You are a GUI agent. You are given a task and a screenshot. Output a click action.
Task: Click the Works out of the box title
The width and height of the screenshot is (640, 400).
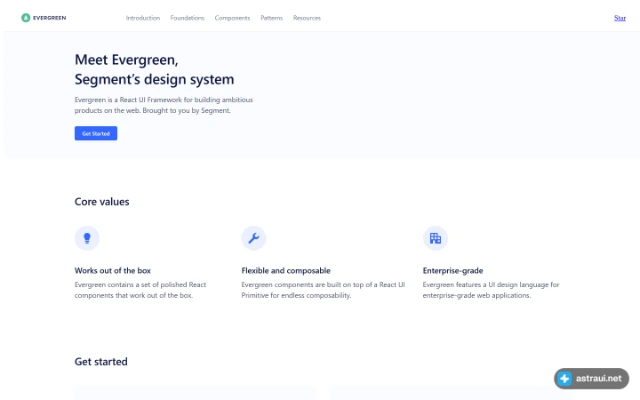pyautogui.click(x=113, y=271)
